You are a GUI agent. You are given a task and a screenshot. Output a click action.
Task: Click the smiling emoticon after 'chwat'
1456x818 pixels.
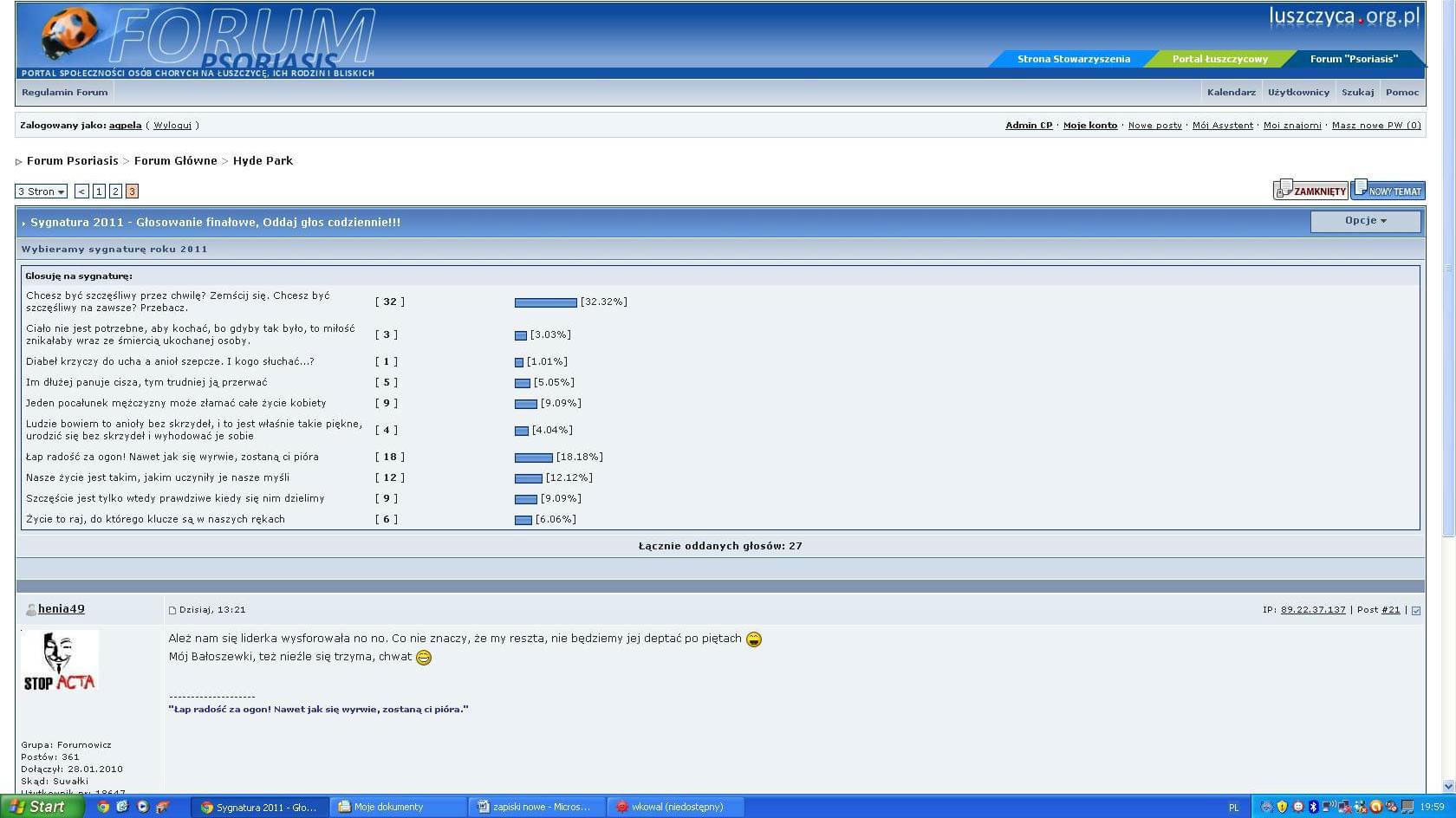(424, 658)
